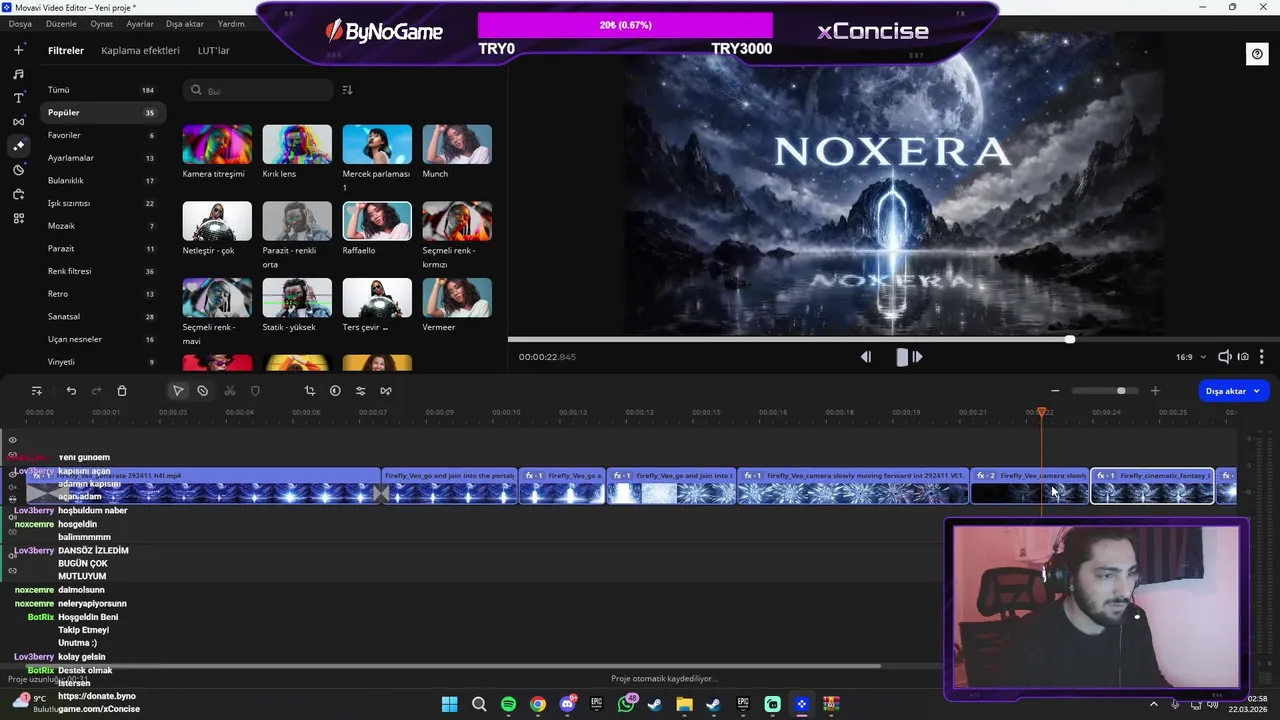This screenshot has width=1280, height=720.
Task: Select the Kamera titreşimi filter thumbnail
Action: 217,144
